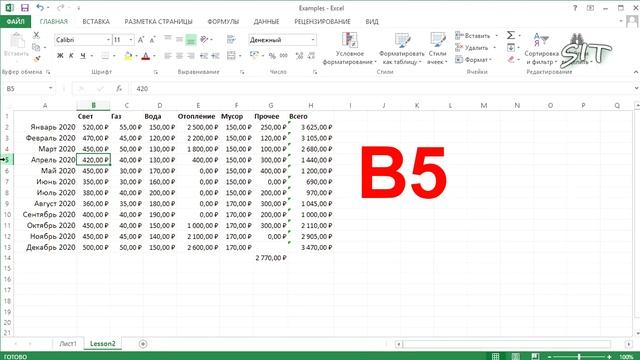Toggle bold Ж formatting
The image size is (640, 360).
coord(60,56)
